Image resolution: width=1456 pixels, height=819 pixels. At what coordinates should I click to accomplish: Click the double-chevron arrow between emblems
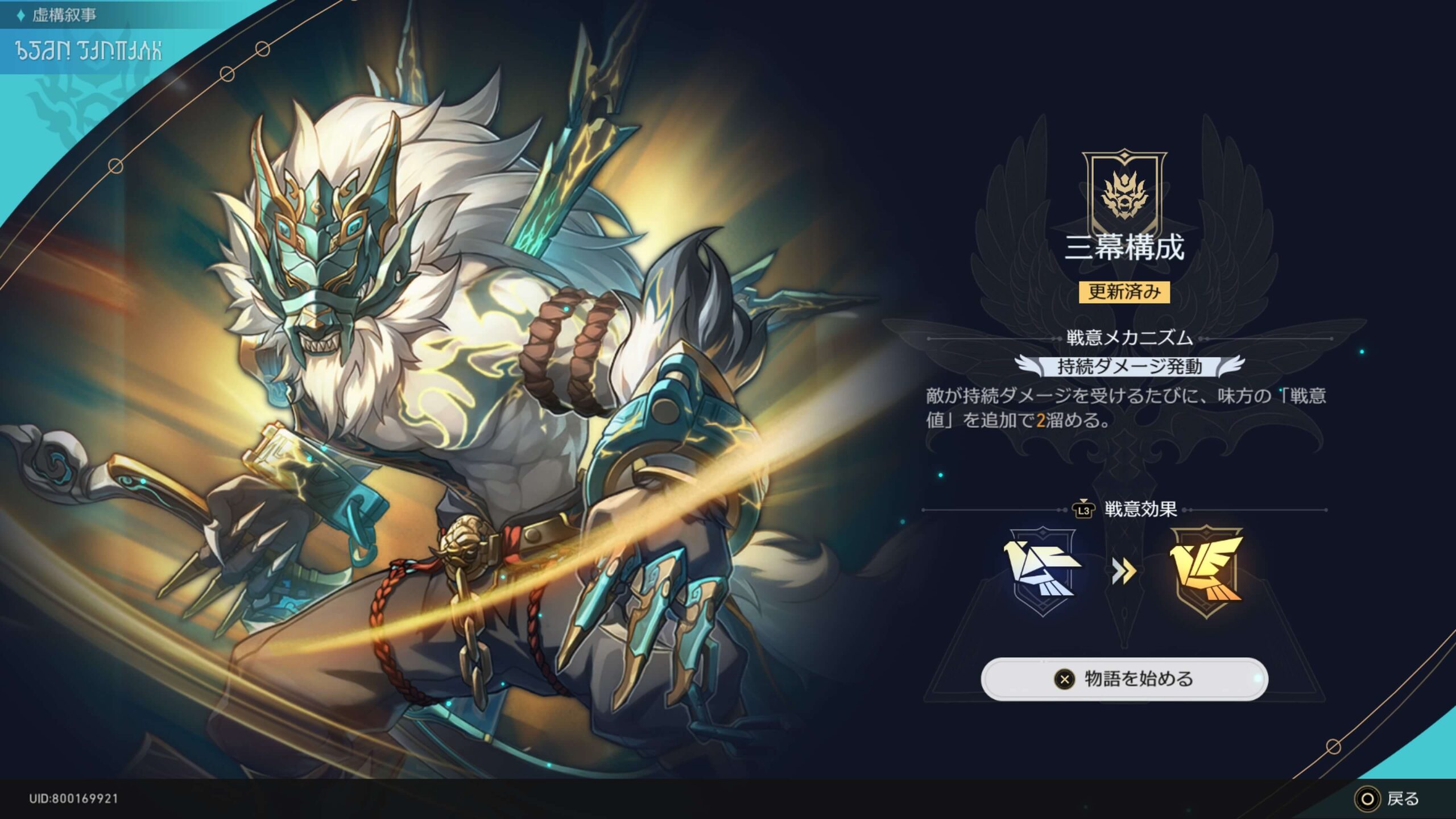tap(1124, 572)
